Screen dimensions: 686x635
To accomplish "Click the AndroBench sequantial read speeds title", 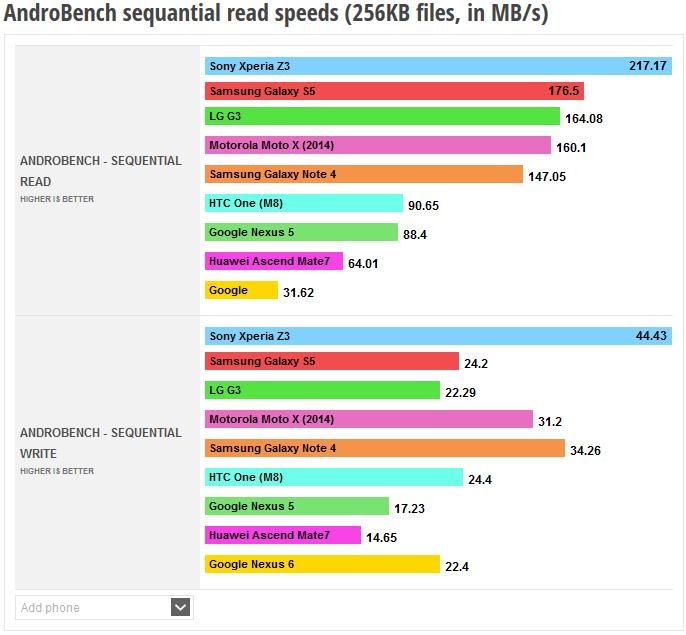I will (276, 13).
